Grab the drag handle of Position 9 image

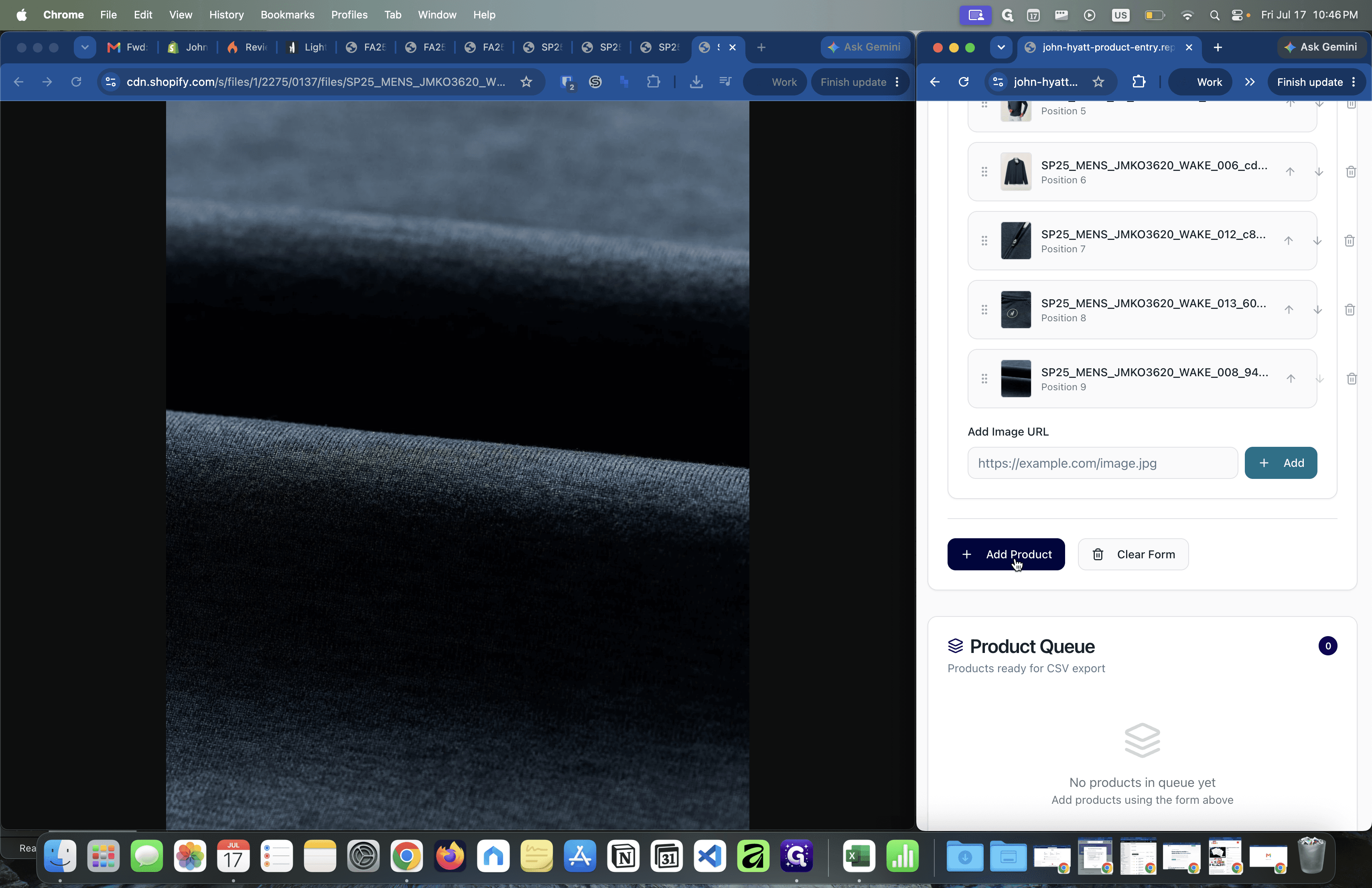[x=984, y=379]
